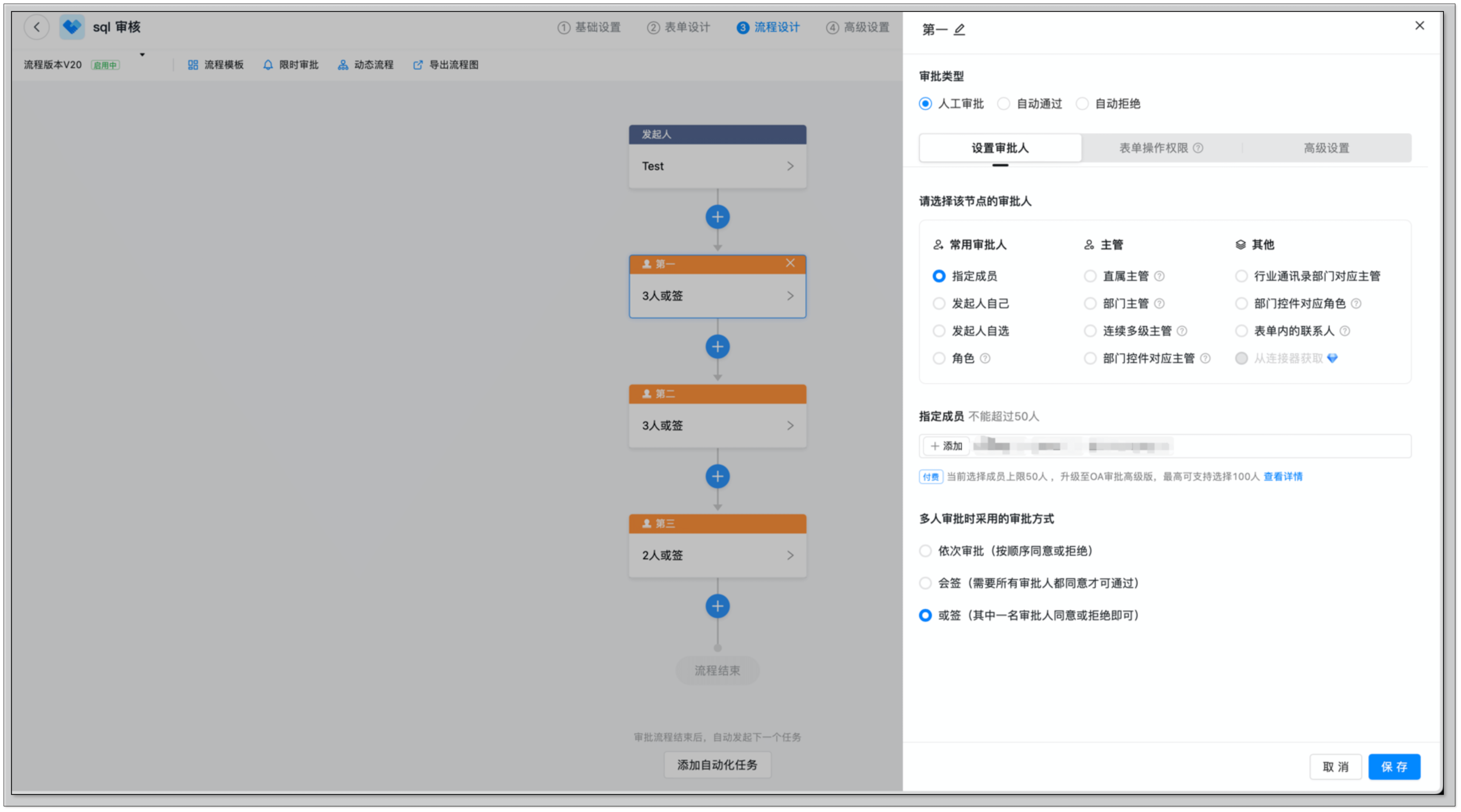The image size is (1461, 812).
Task: Click help icon next to 直属主管
Action: click(x=1159, y=276)
